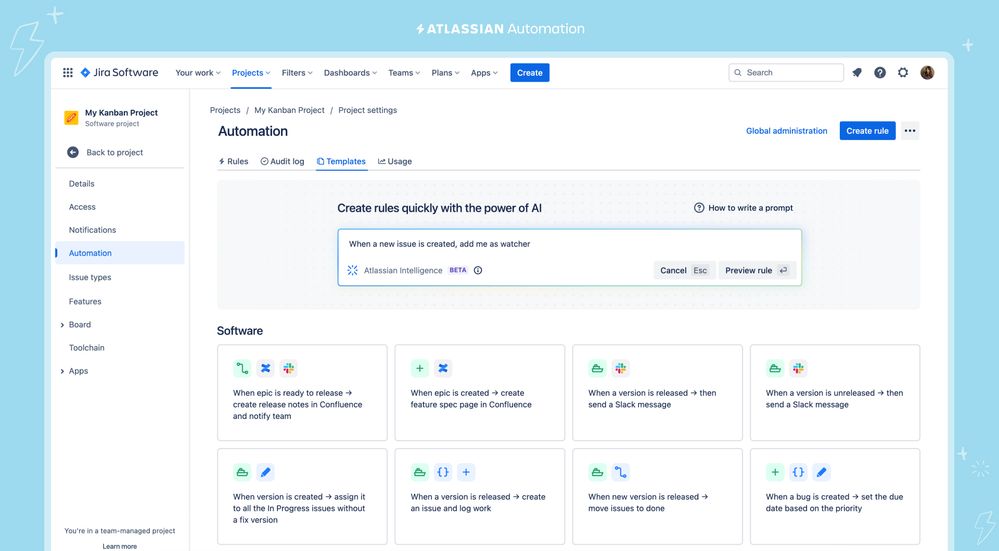This screenshot has width=999, height=551.
Task: Click the Slack icon in epic ready to release card
Action: click(x=289, y=368)
